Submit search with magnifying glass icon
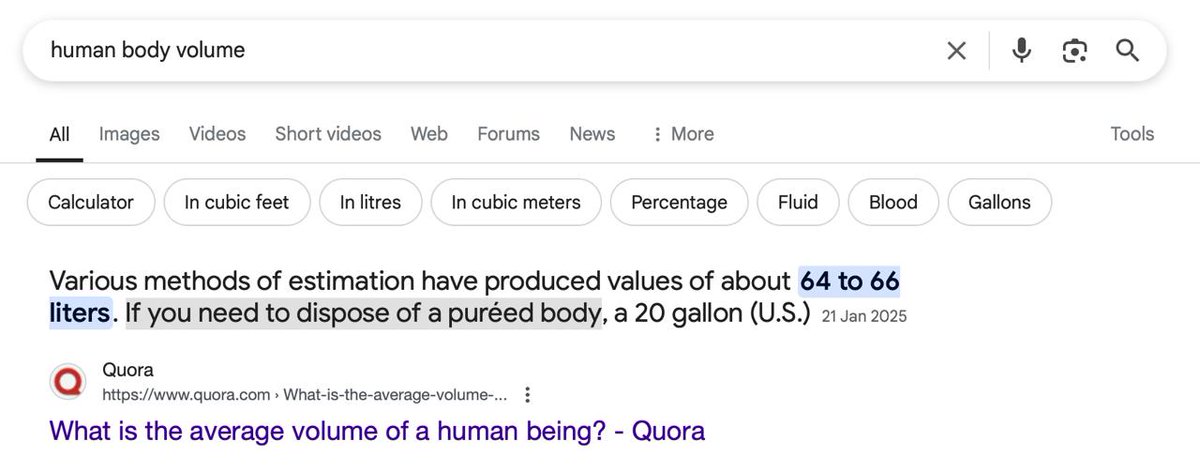1200x472 pixels. (x=1128, y=50)
